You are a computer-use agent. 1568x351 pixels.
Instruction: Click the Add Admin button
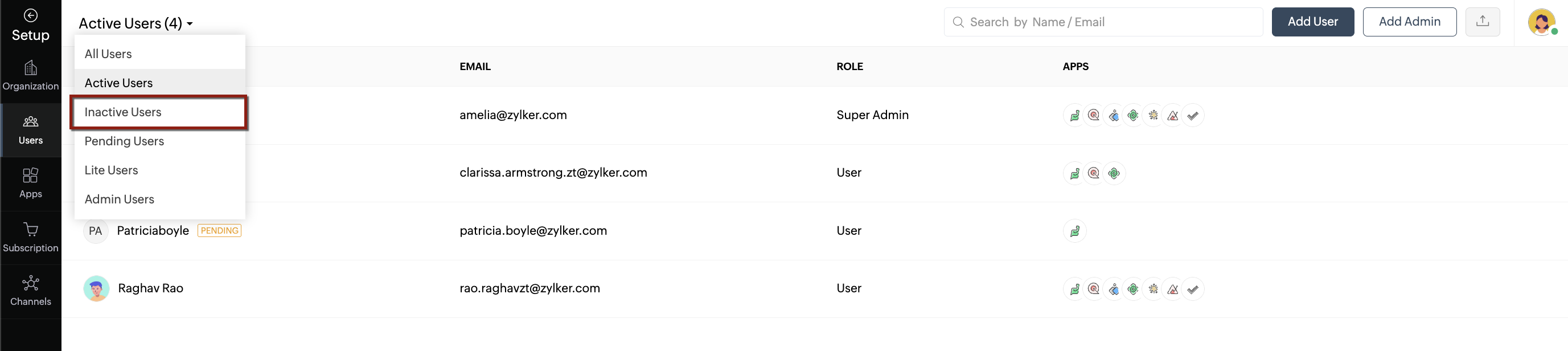click(1409, 22)
